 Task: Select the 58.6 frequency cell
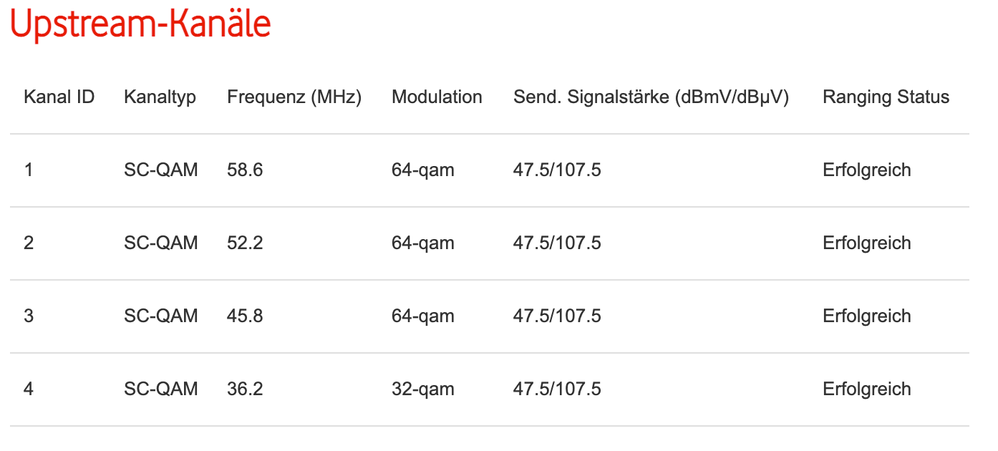pyautogui.click(x=245, y=170)
